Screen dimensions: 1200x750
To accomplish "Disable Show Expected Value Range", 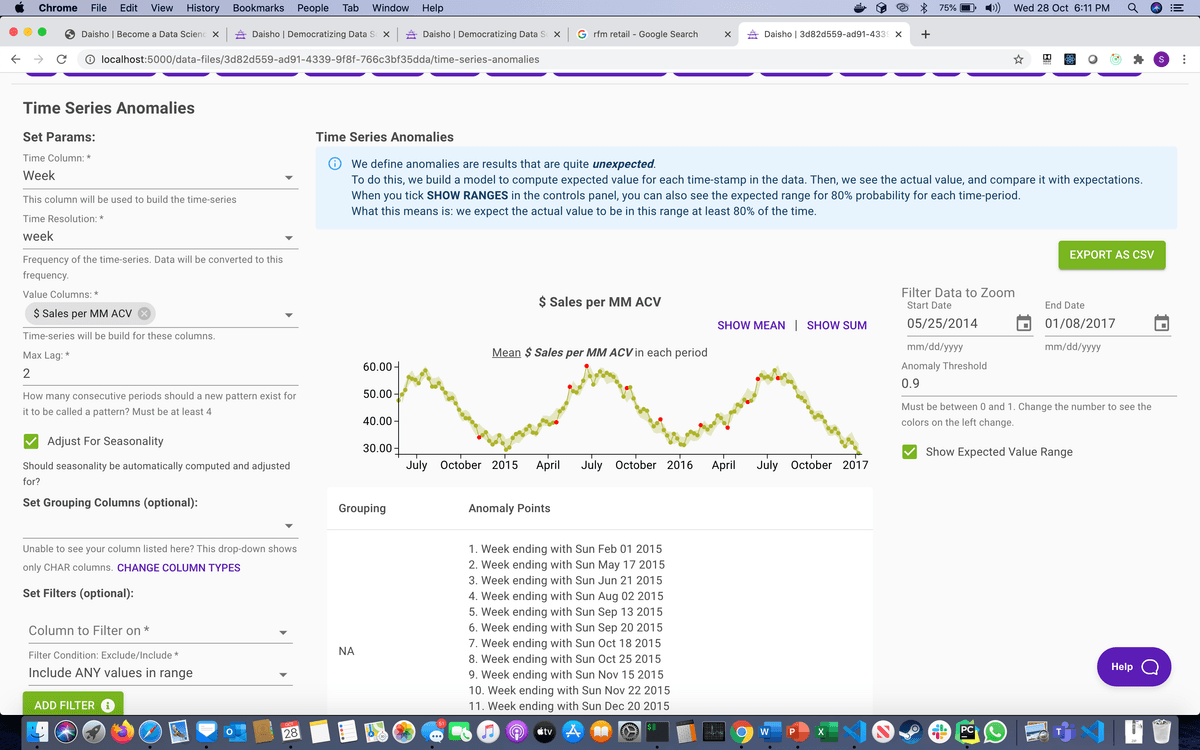I will point(908,451).
